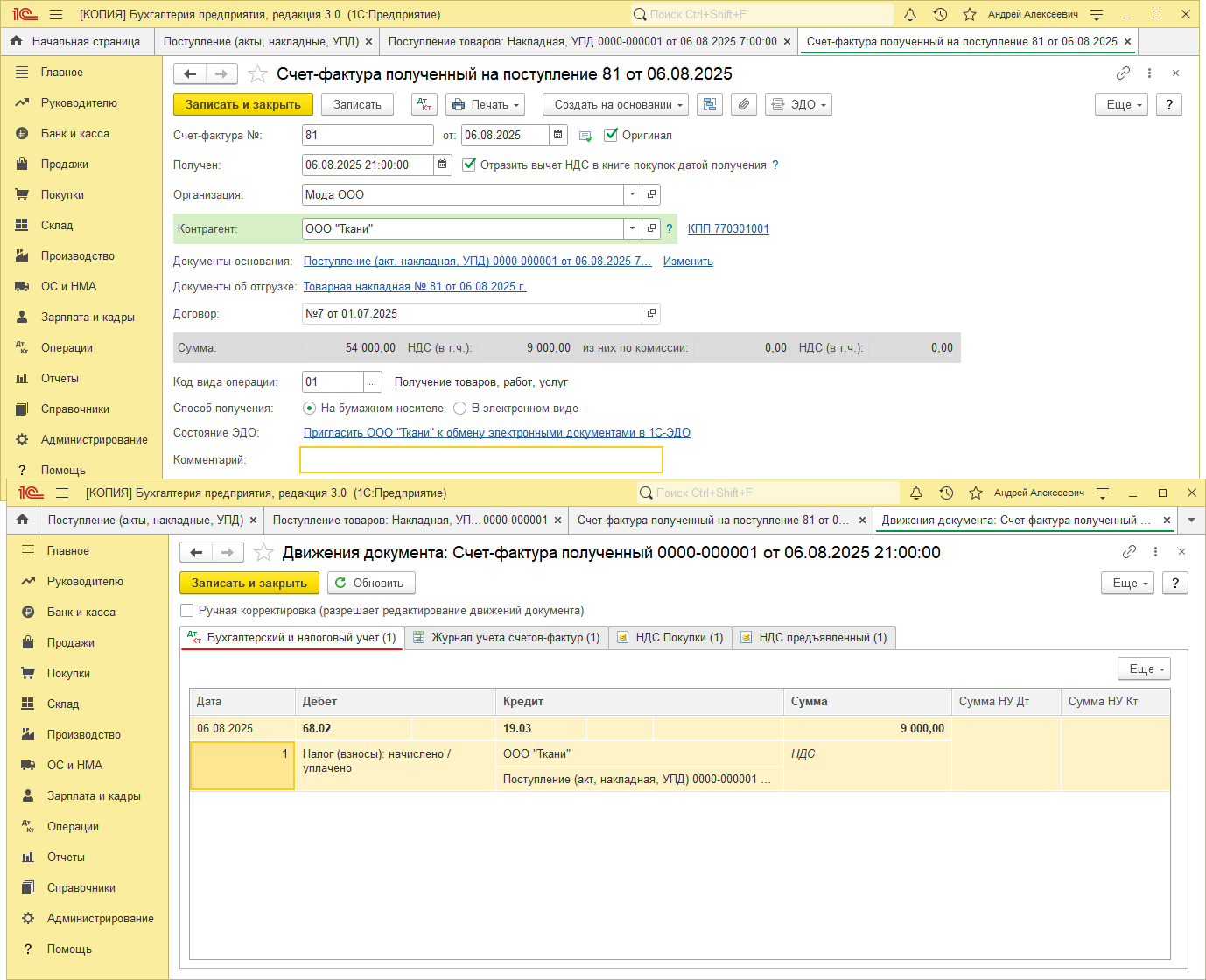
Task: Open Операции section in the invoice form window sidebar
Action: coord(67,347)
